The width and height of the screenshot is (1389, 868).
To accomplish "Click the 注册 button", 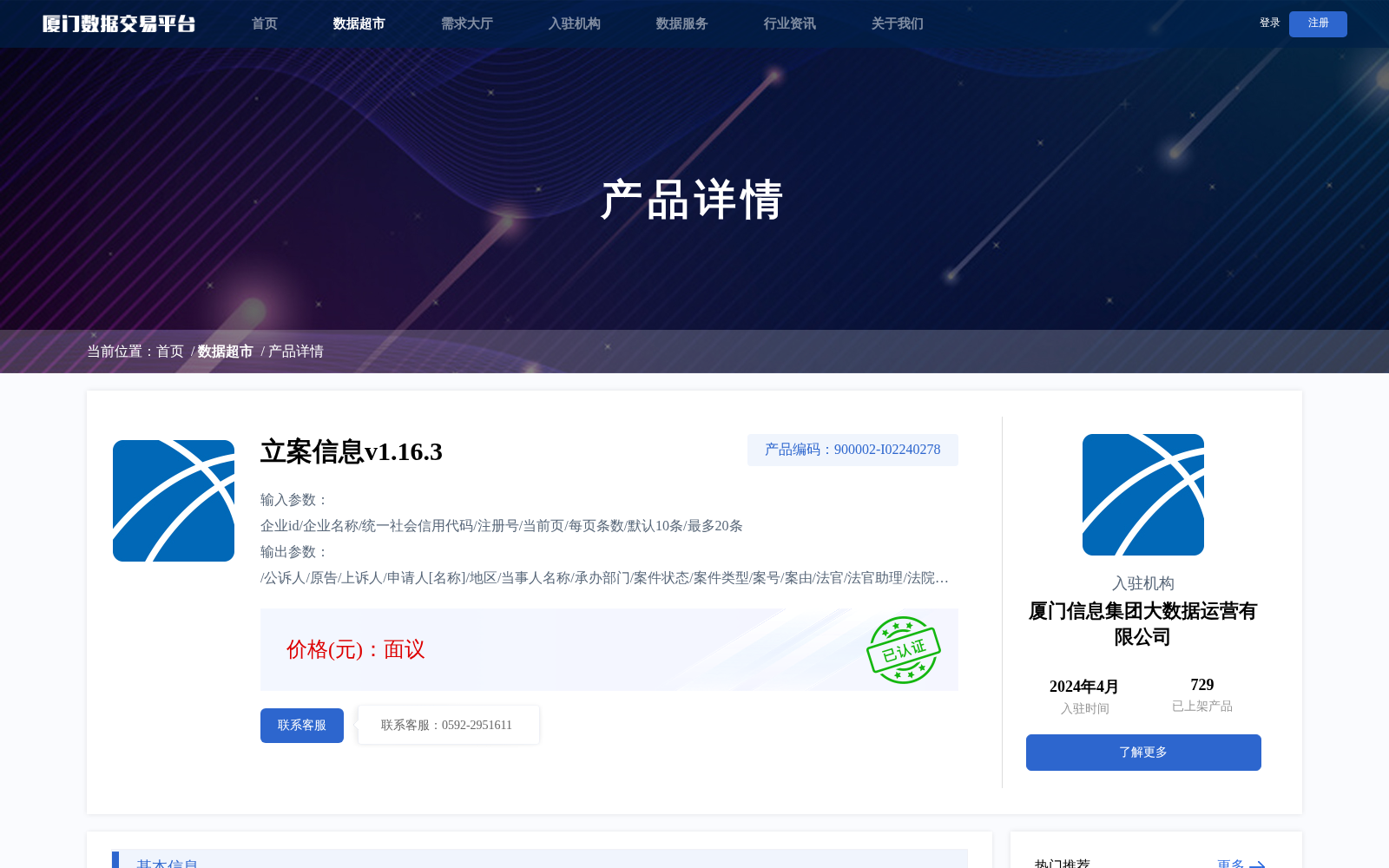I will click(1318, 24).
